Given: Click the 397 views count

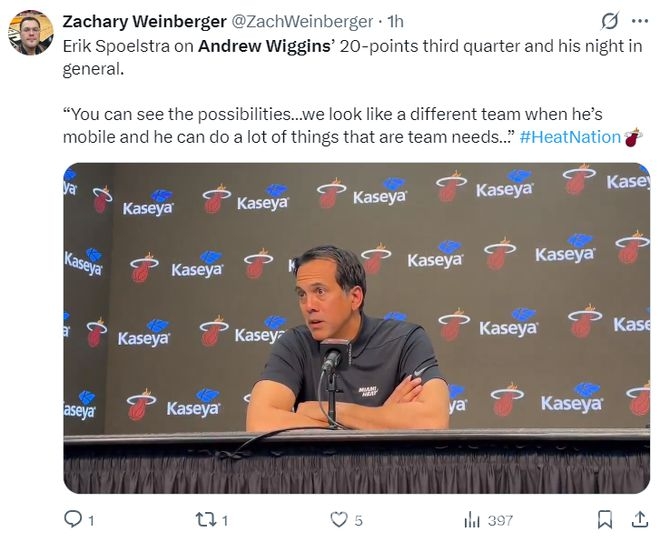Looking at the screenshot, I should (x=500, y=521).
